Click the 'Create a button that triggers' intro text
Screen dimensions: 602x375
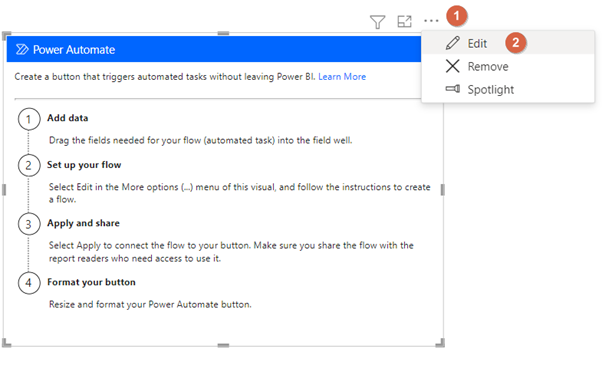click(165, 77)
